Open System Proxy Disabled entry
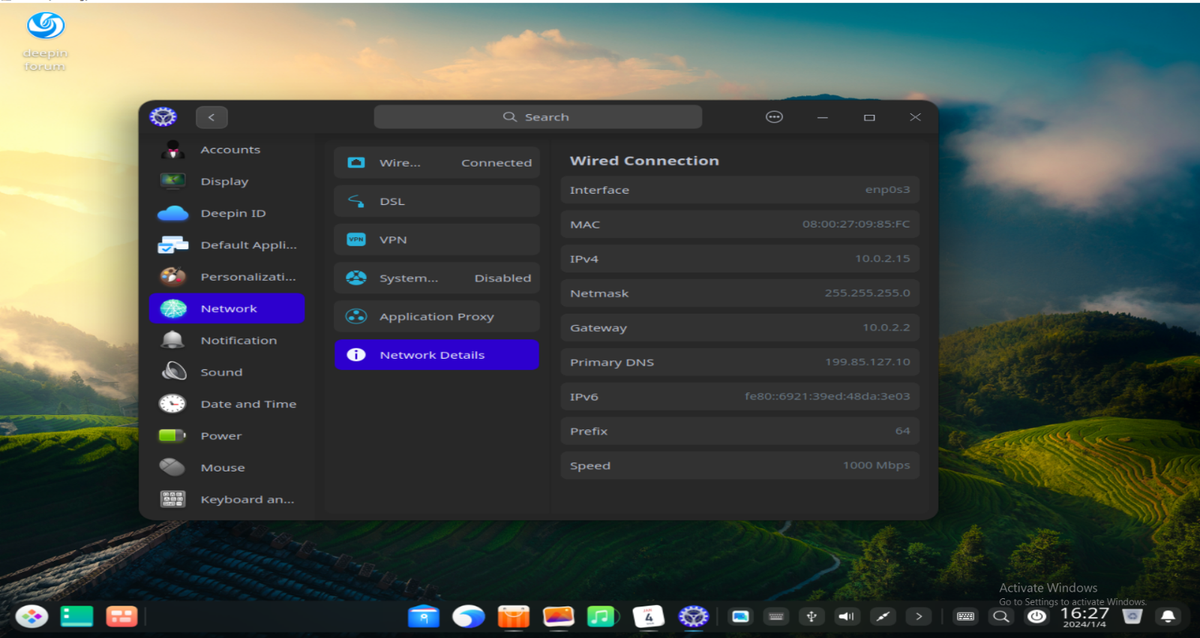The image size is (1200, 638). point(436,278)
